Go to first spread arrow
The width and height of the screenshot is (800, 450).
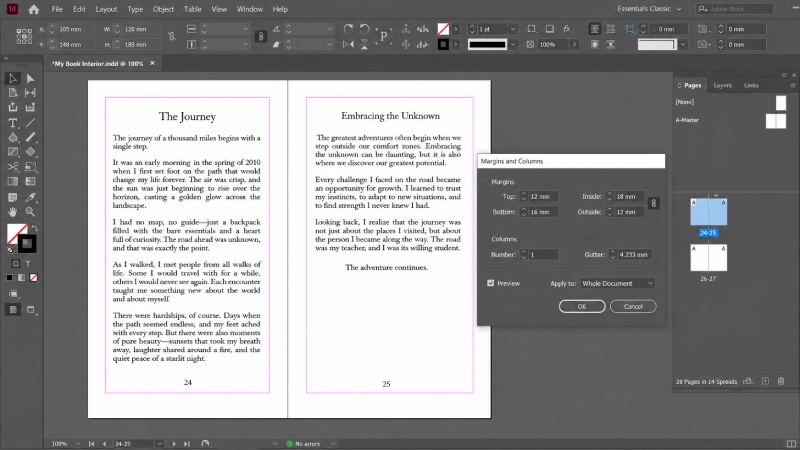pyautogui.click(x=91, y=444)
